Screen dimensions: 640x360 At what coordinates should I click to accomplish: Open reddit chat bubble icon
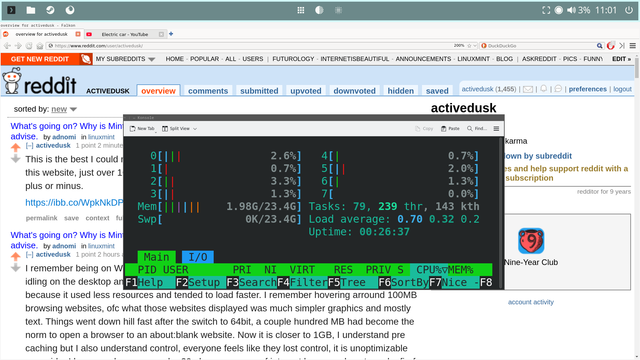[x=558, y=89]
